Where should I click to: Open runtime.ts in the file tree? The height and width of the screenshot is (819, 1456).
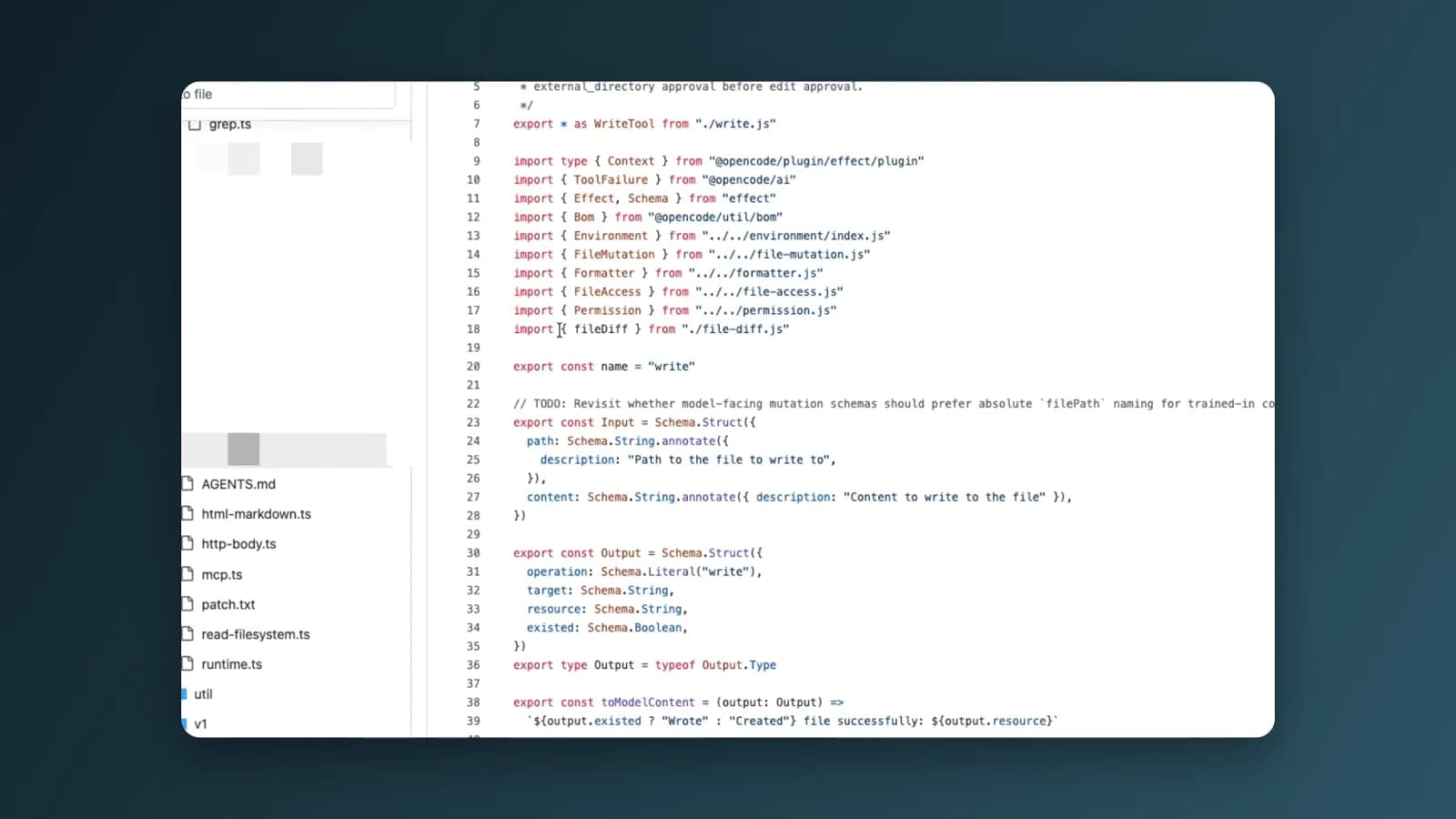click(232, 664)
